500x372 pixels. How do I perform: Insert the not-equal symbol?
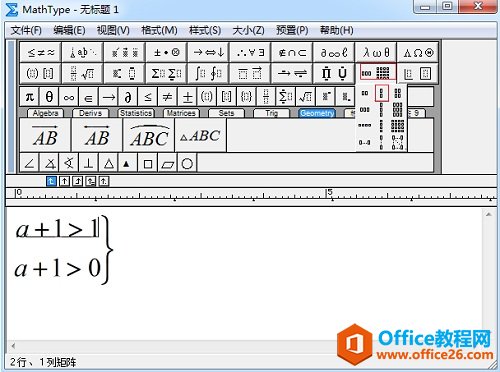pyautogui.click(x=167, y=97)
